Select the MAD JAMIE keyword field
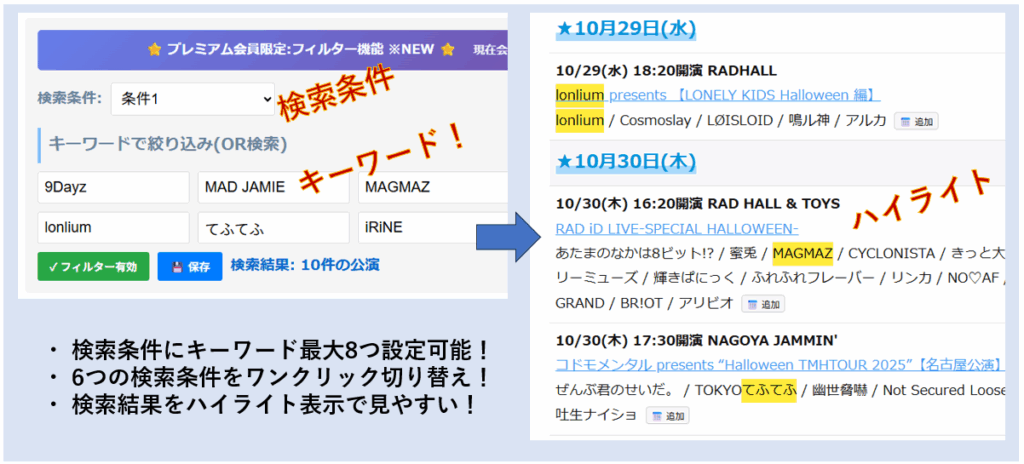 273,187
